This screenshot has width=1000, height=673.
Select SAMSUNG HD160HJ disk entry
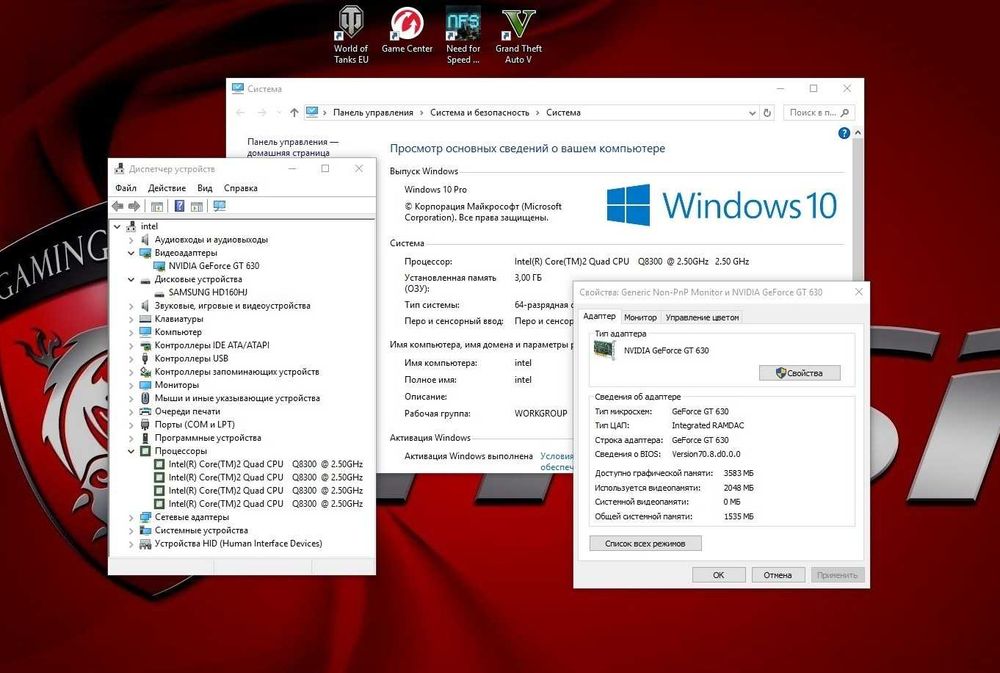coord(208,293)
